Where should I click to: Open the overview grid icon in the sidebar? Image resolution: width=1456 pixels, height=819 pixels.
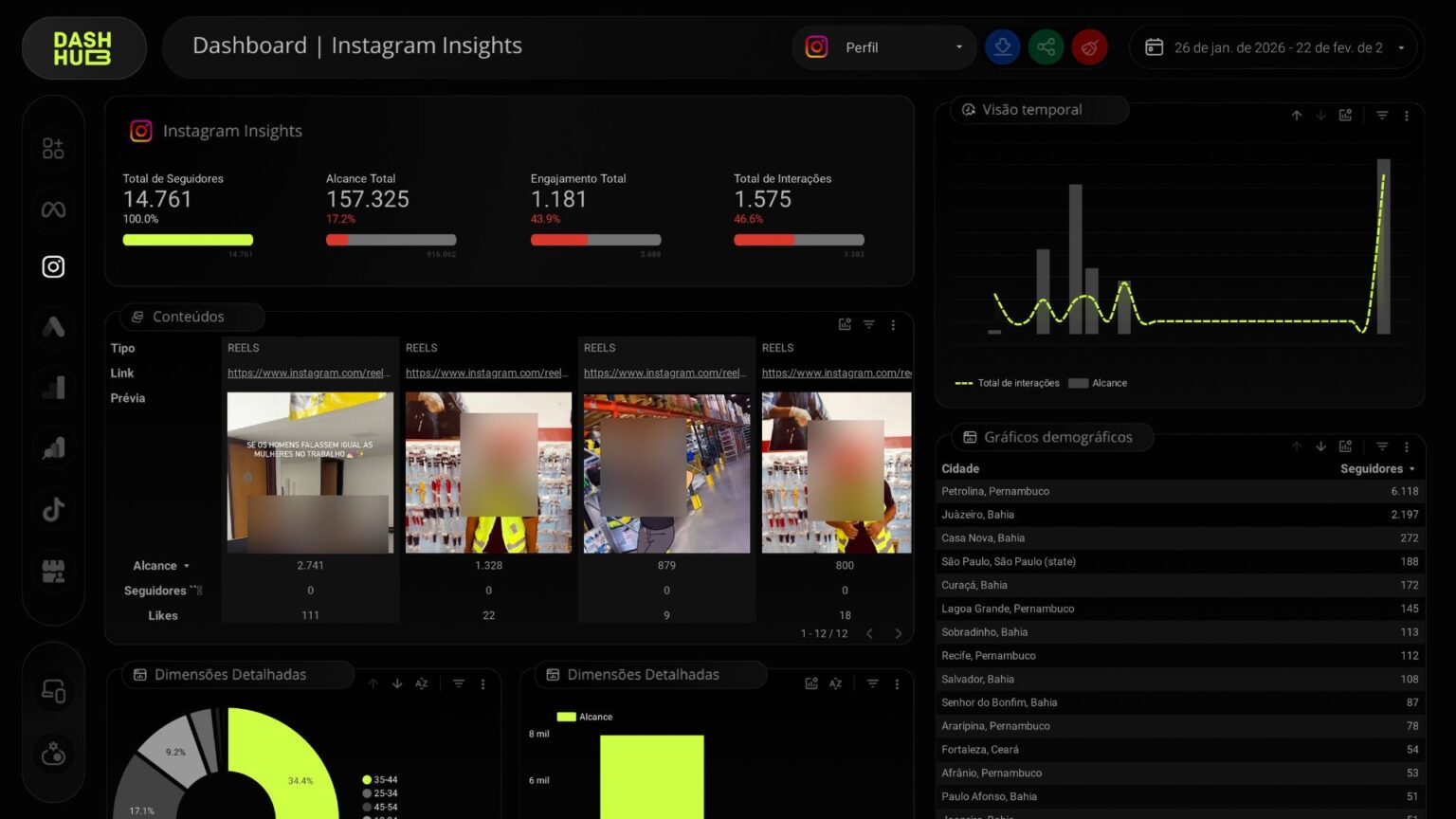coord(53,148)
